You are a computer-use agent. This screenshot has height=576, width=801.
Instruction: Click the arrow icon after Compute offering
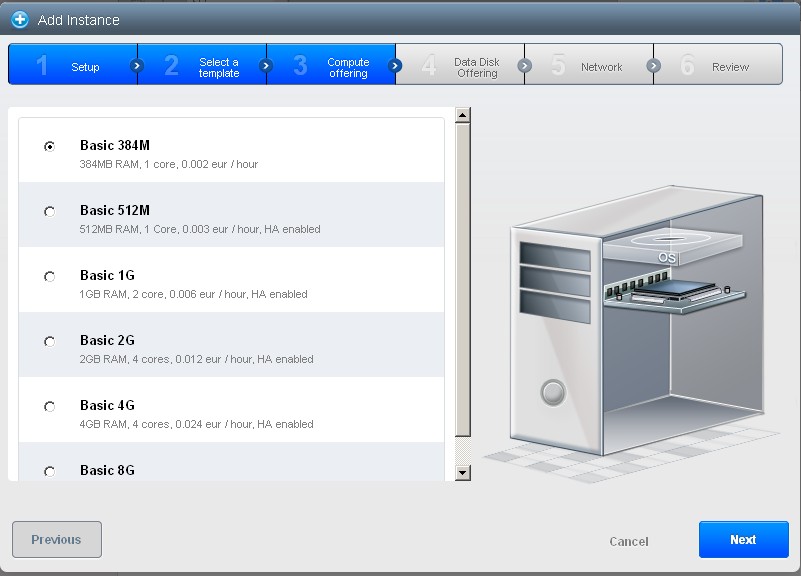click(x=395, y=66)
